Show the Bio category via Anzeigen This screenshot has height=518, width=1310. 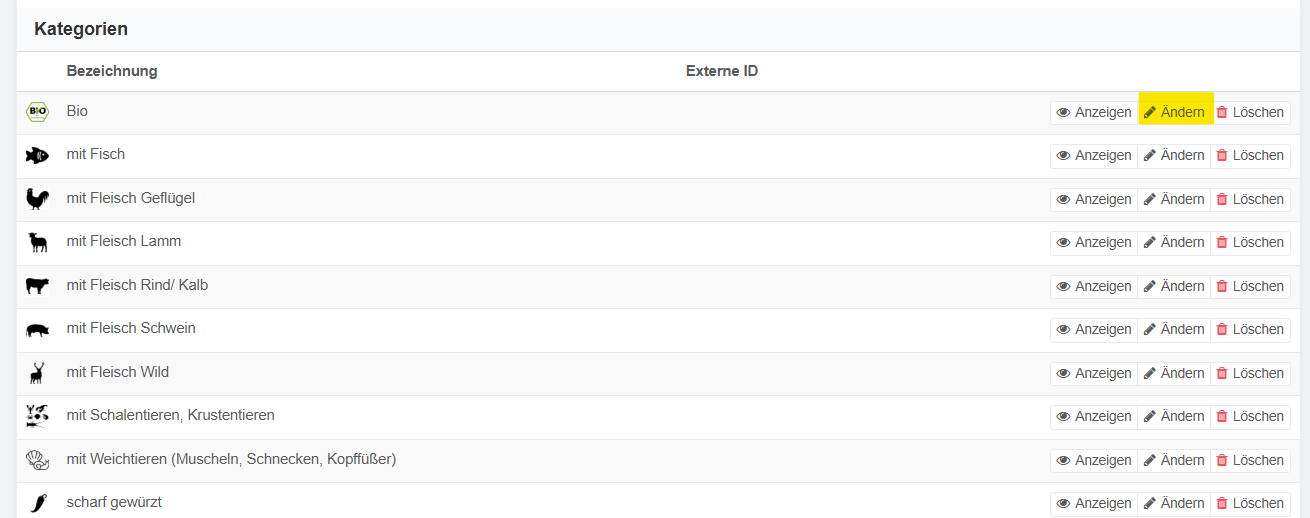[x=1094, y=112]
